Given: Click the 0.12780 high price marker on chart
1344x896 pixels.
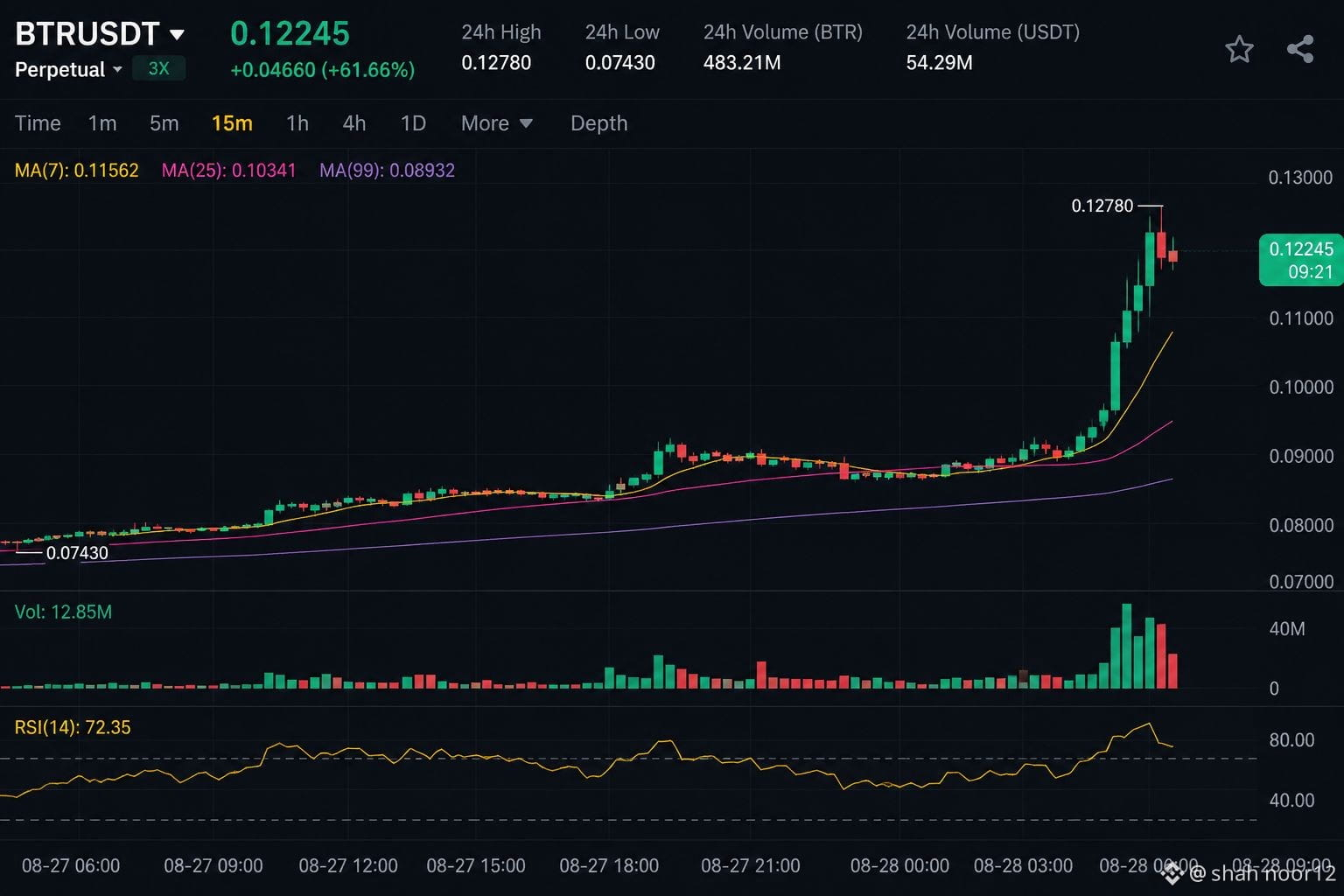Looking at the screenshot, I should click(1102, 206).
